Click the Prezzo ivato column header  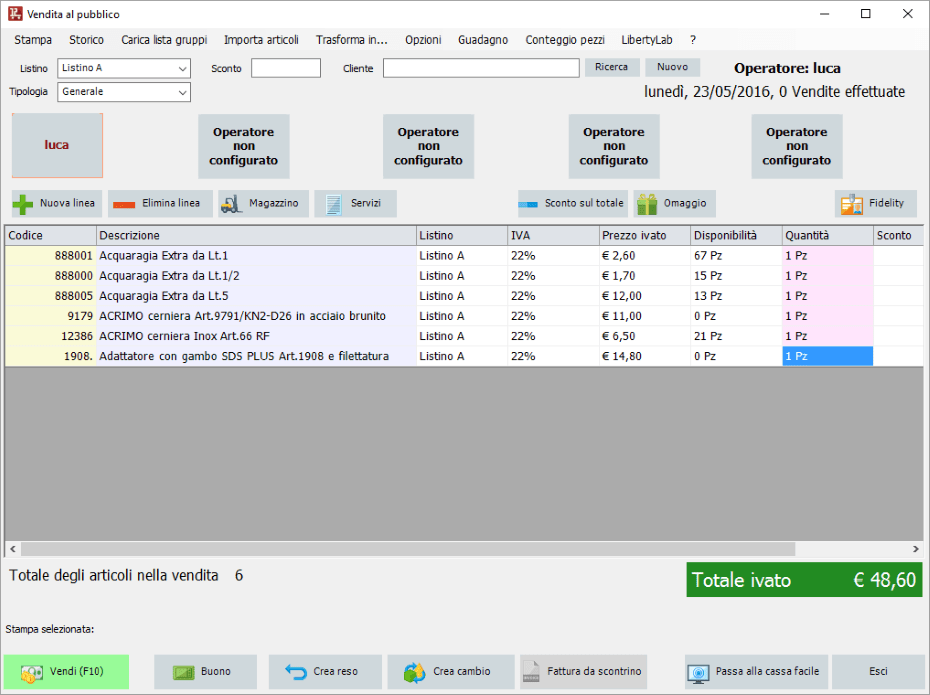645,235
